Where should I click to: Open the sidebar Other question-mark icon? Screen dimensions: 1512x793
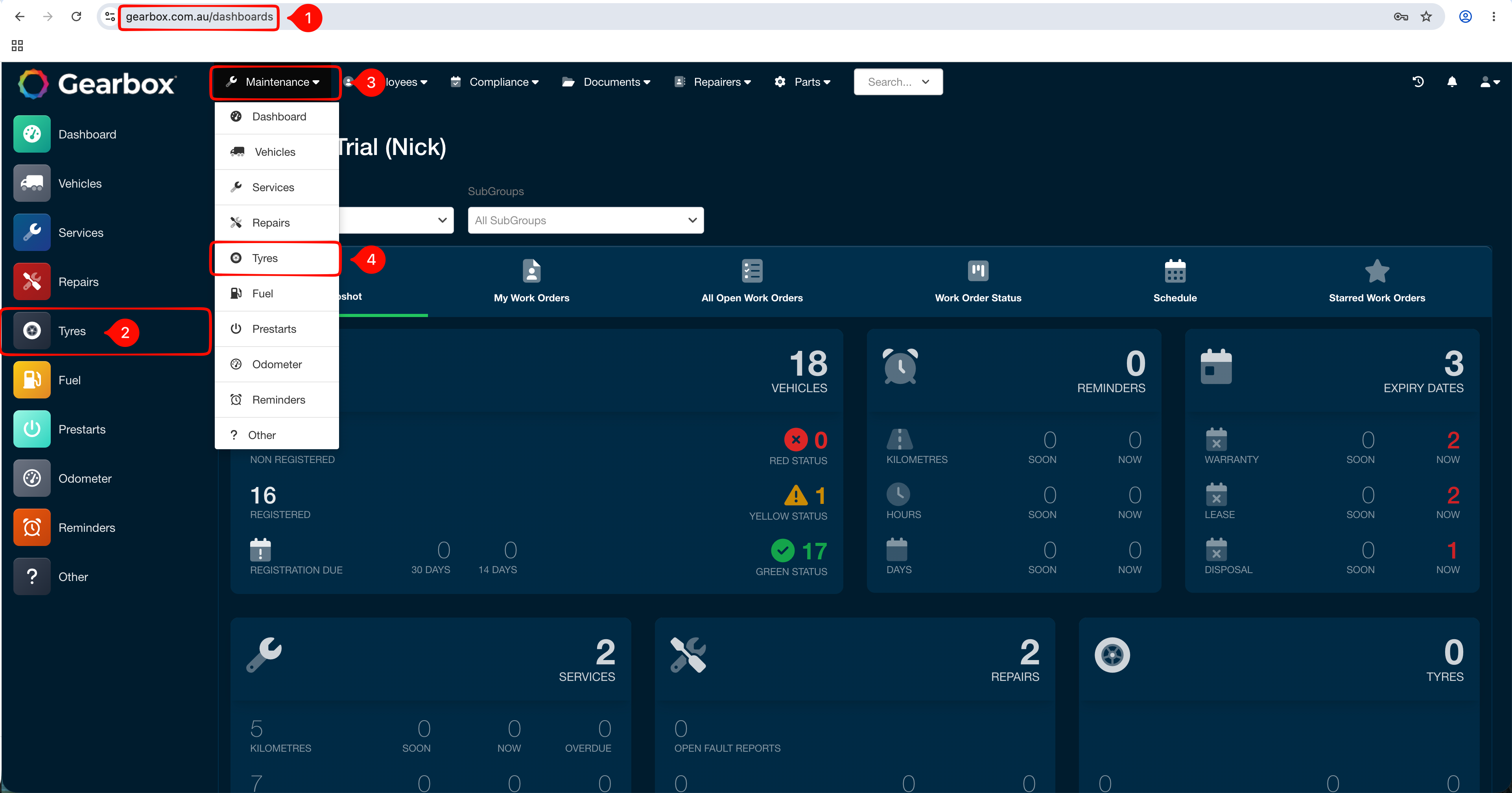tap(32, 577)
